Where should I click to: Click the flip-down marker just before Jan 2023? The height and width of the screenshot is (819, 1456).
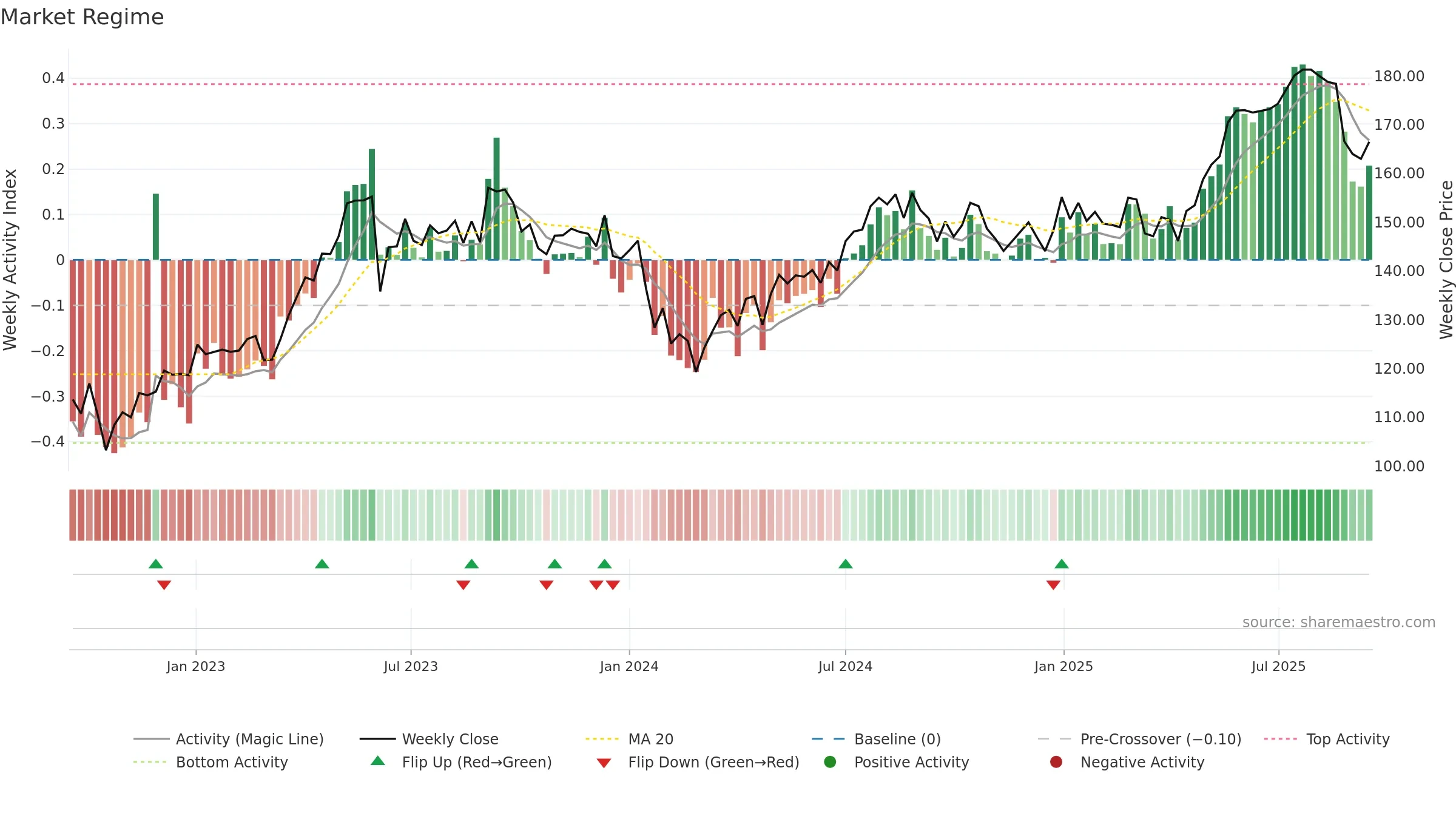pyautogui.click(x=164, y=585)
